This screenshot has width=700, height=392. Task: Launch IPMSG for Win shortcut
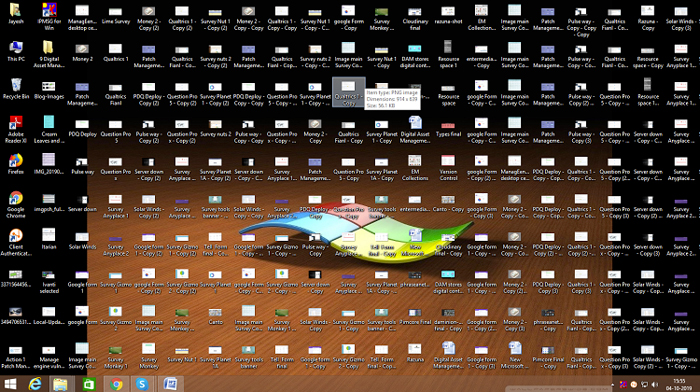49,17
